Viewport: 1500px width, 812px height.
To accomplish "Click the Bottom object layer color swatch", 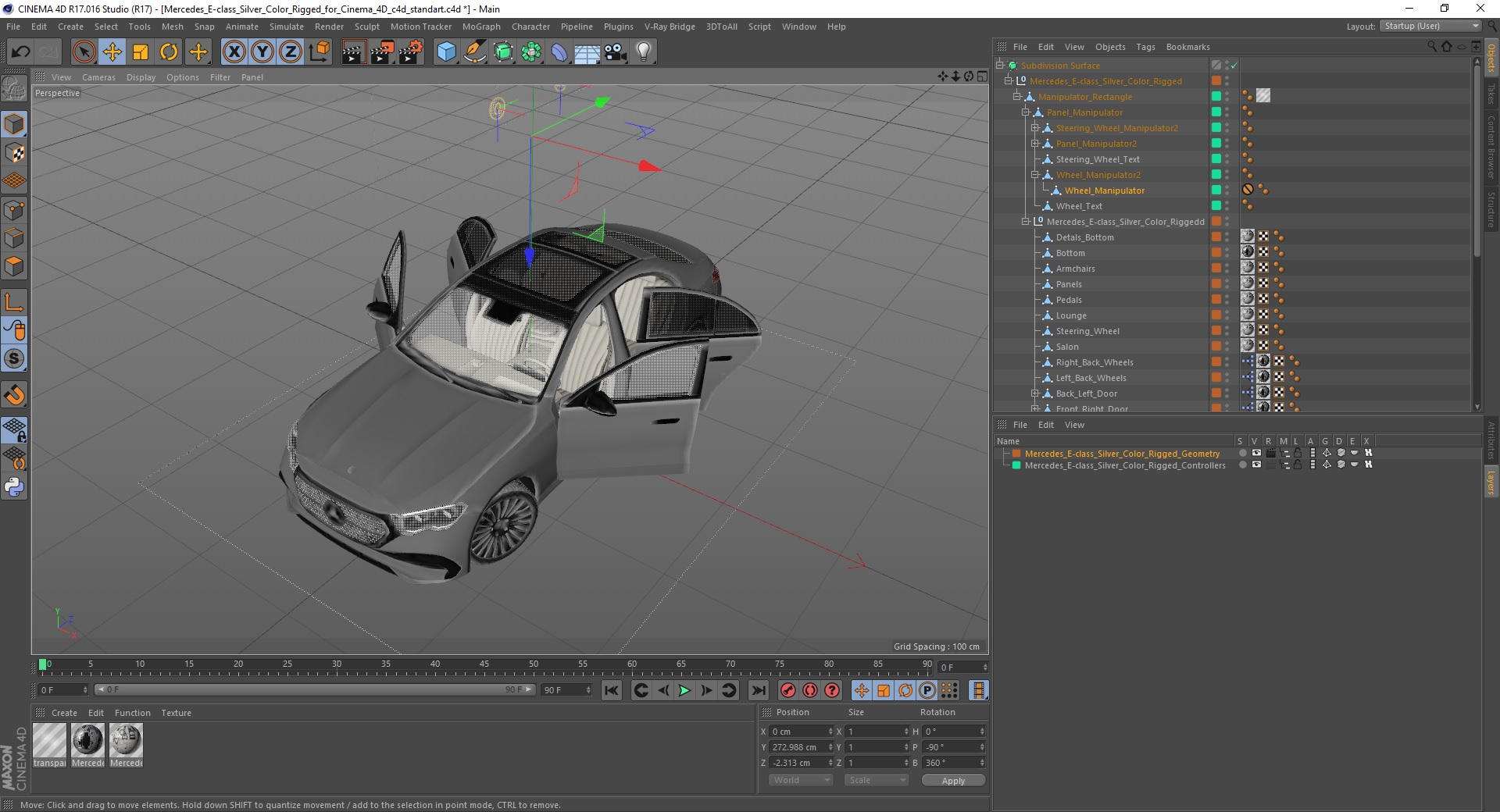I will click(x=1216, y=252).
